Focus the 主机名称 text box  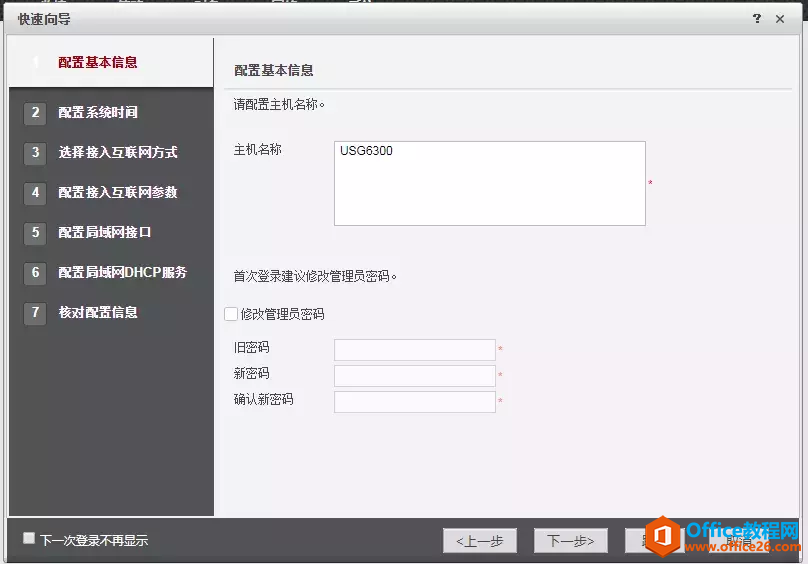pyautogui.click(x=490, y=184)
